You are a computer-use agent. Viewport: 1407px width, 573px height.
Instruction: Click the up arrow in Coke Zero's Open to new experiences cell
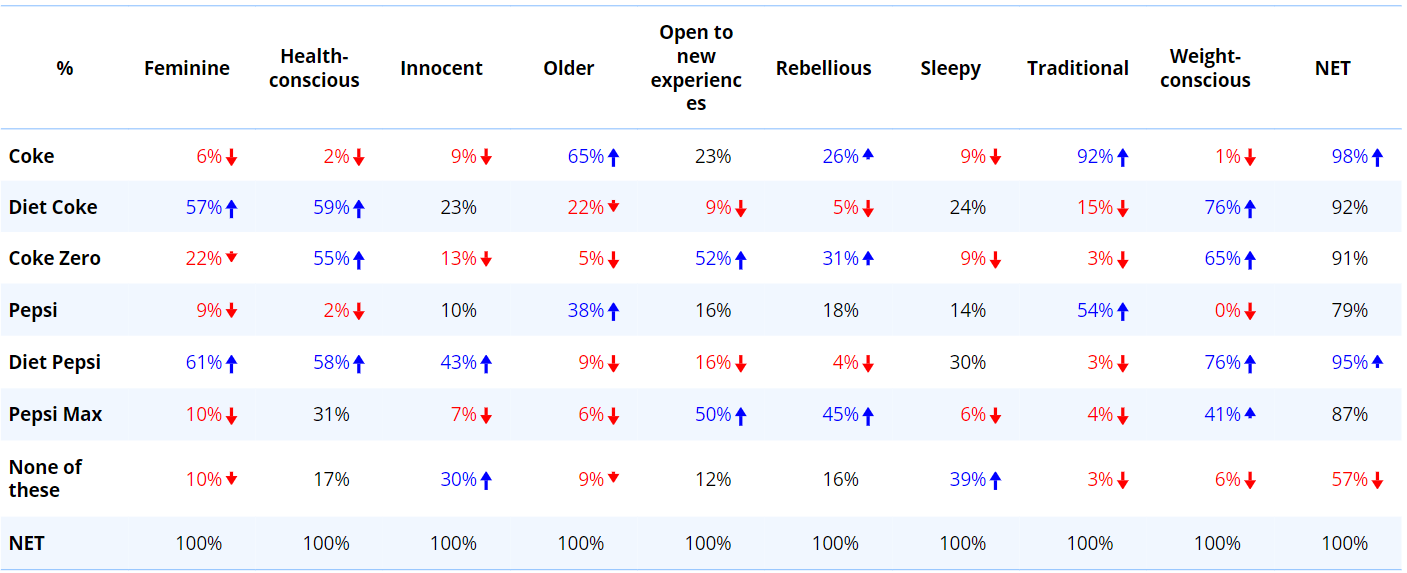pyautogui.click(x=741, y=260)
